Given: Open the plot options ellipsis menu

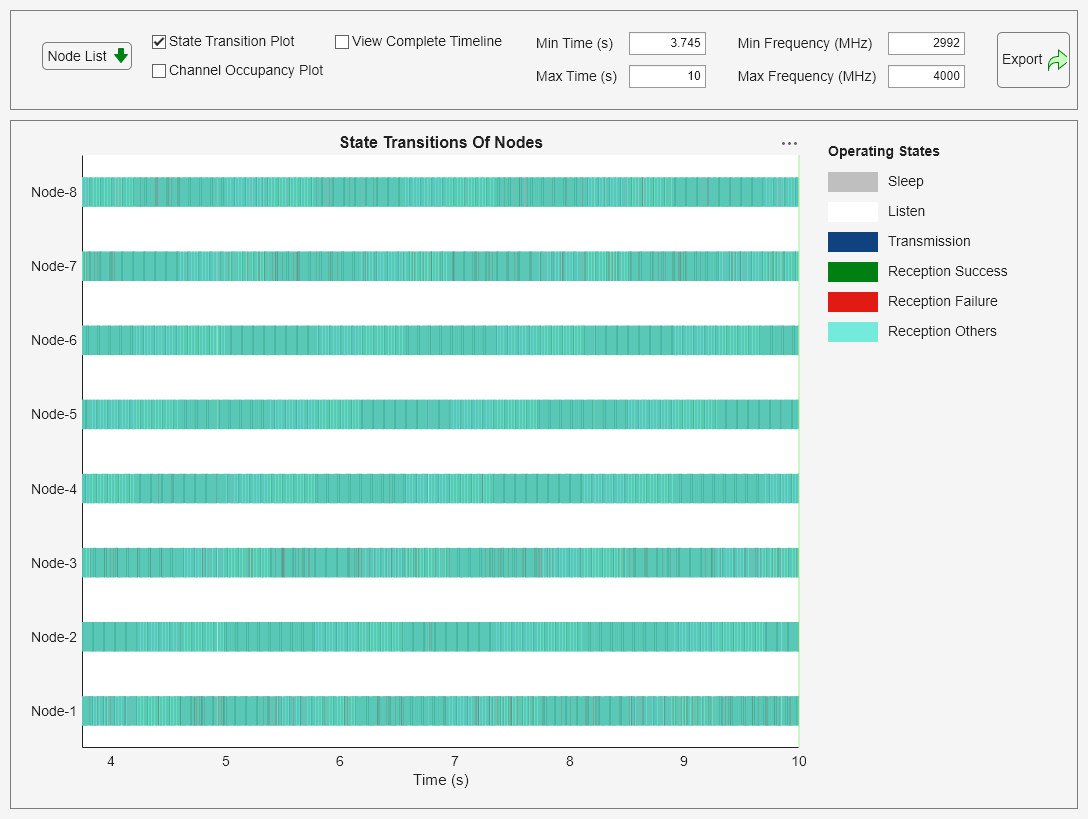Looking at the screenshot, I should tap(789, 143).
